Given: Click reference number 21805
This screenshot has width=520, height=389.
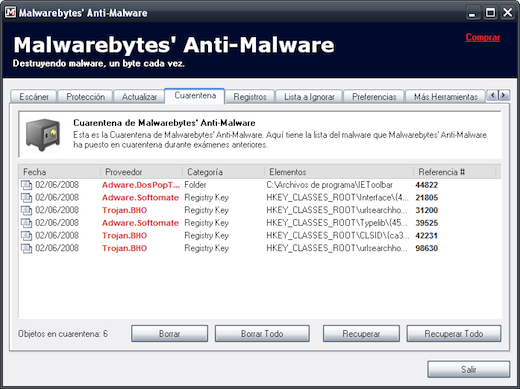Looking at the screenshot, I should tap(427, 198).
